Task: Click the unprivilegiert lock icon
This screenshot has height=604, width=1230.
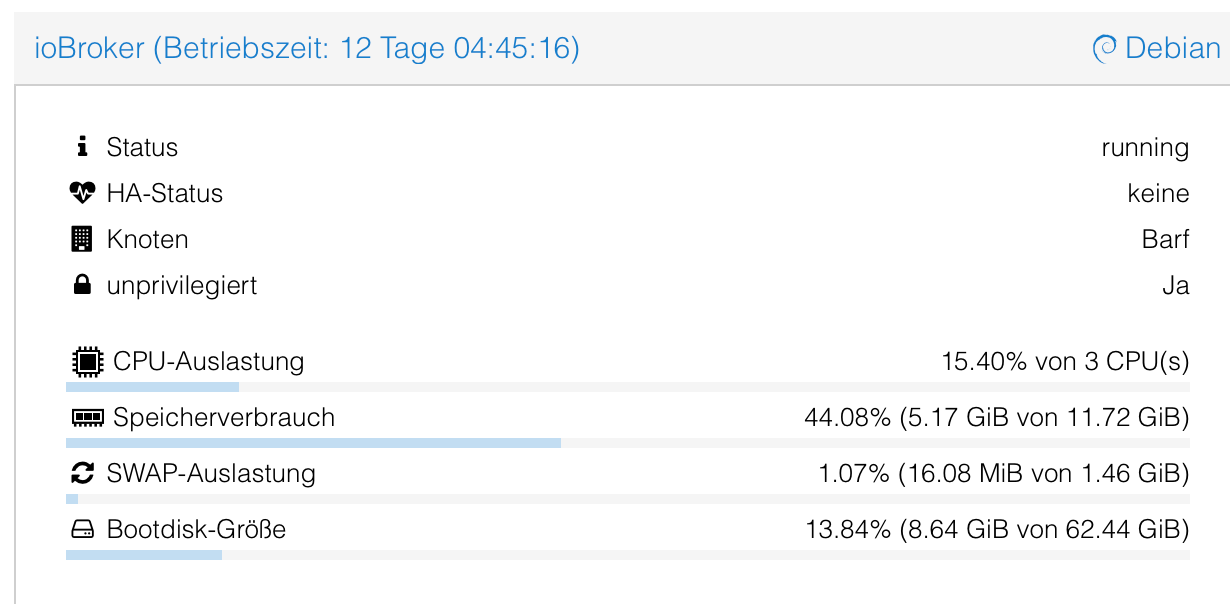Action: (x=82, y=285)
